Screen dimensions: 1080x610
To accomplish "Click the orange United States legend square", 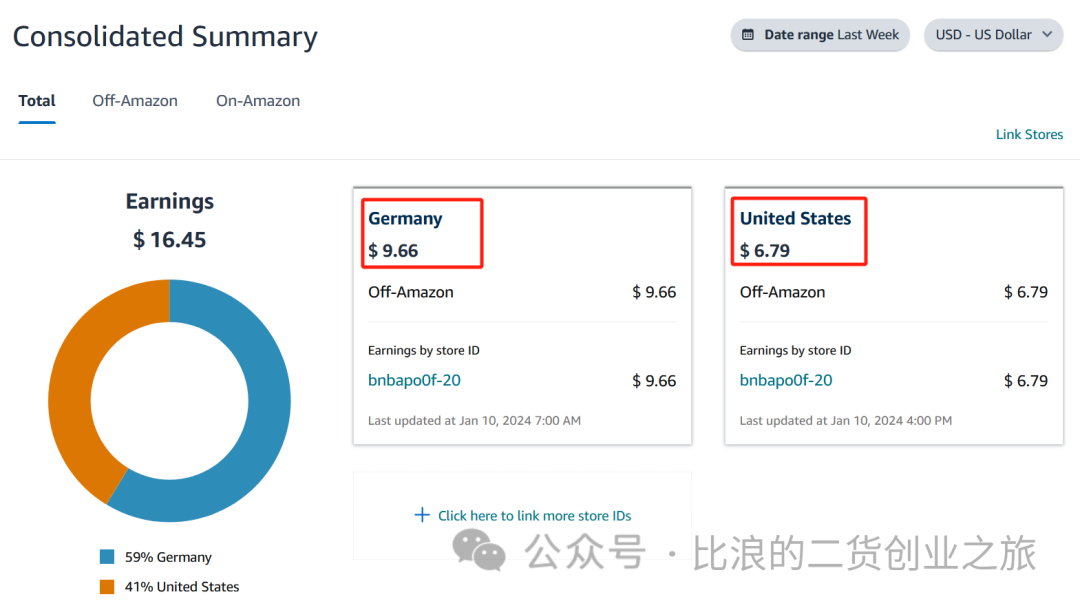I will [x=107, y=587].
